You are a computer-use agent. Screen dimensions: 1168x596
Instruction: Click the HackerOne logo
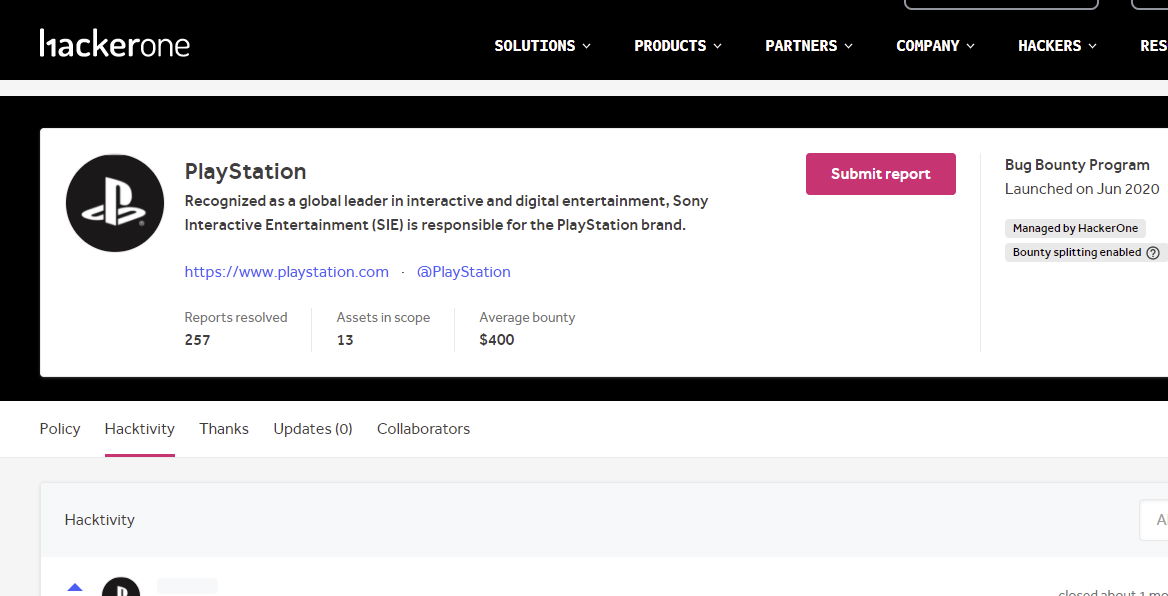[115, 44]
